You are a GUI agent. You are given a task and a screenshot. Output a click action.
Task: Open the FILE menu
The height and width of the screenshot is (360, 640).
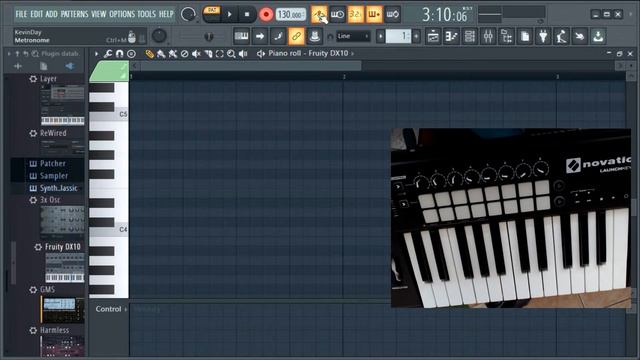point(21,14)
